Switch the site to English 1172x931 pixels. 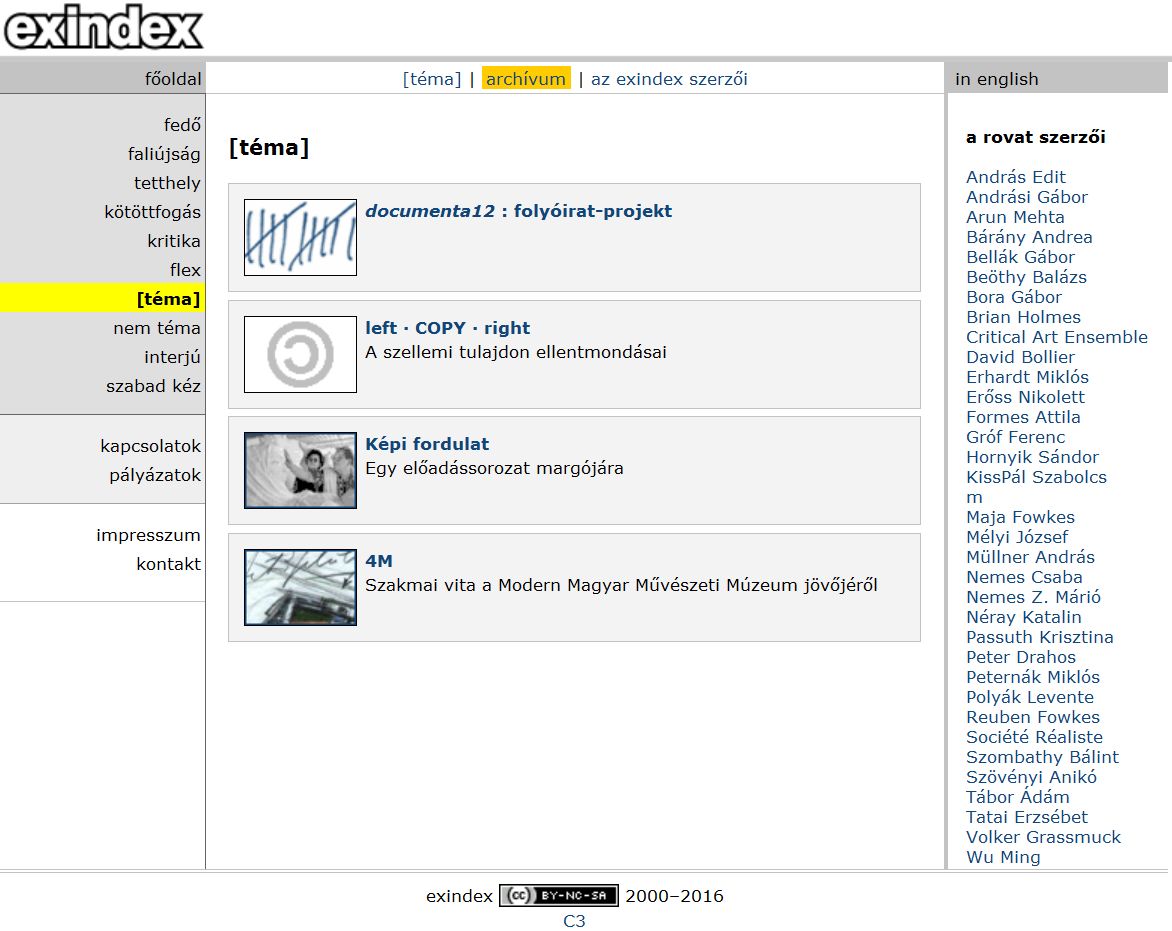[998, 78]
